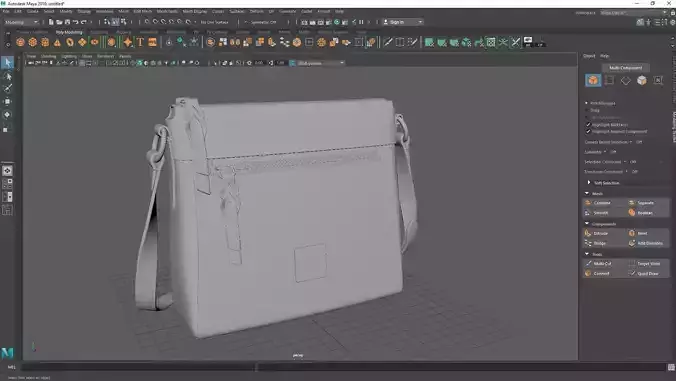Image resolution: width=676 pixels, height=381 pixels.
Task: Toggle the Attribute Editor panel icon top right
Action: point(657,22)
